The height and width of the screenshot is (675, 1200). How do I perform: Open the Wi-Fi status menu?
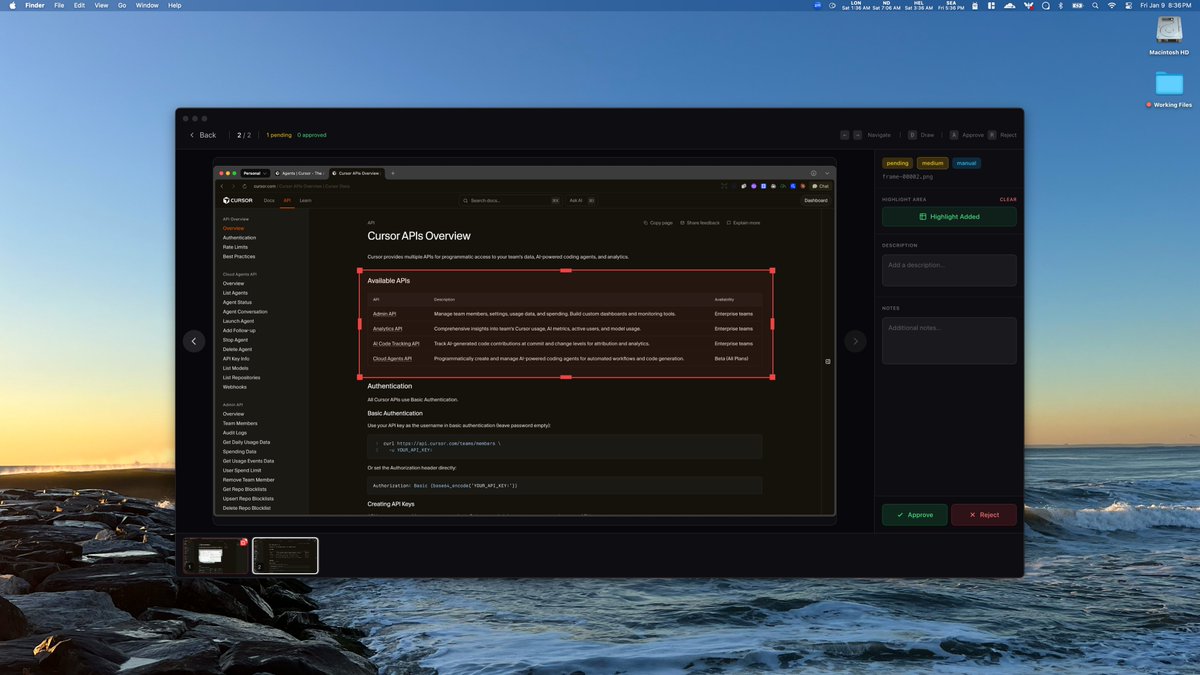(1112, 5)
